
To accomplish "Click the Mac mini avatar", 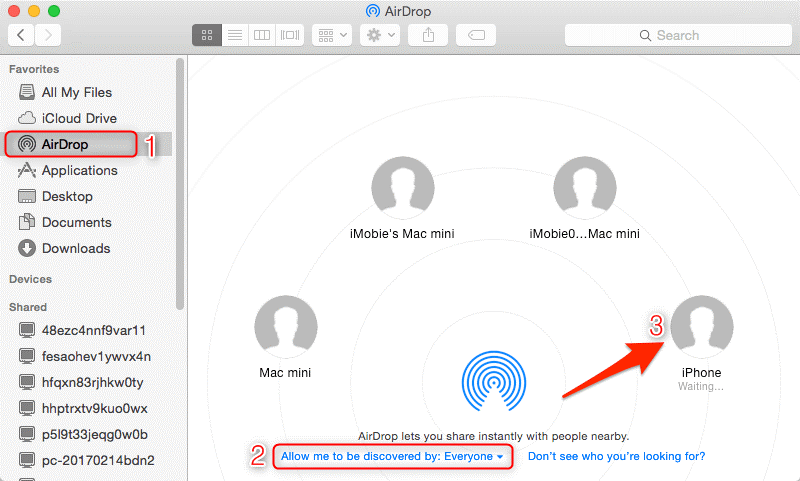I will click(x=286, y=327).
